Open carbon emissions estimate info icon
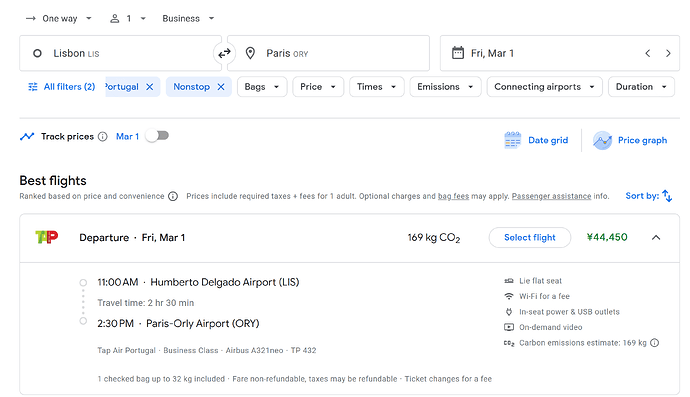The height and width of the screenshot is (397, 690). (655, 343)
